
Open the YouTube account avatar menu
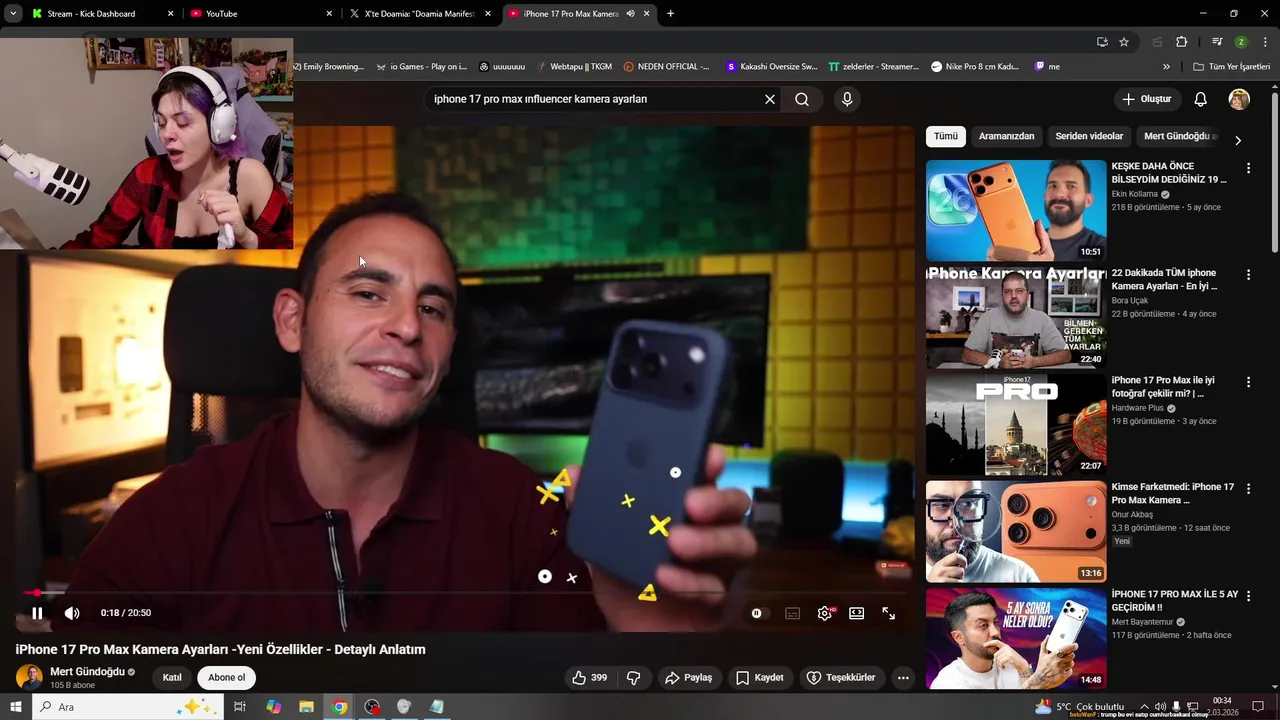1239,99
